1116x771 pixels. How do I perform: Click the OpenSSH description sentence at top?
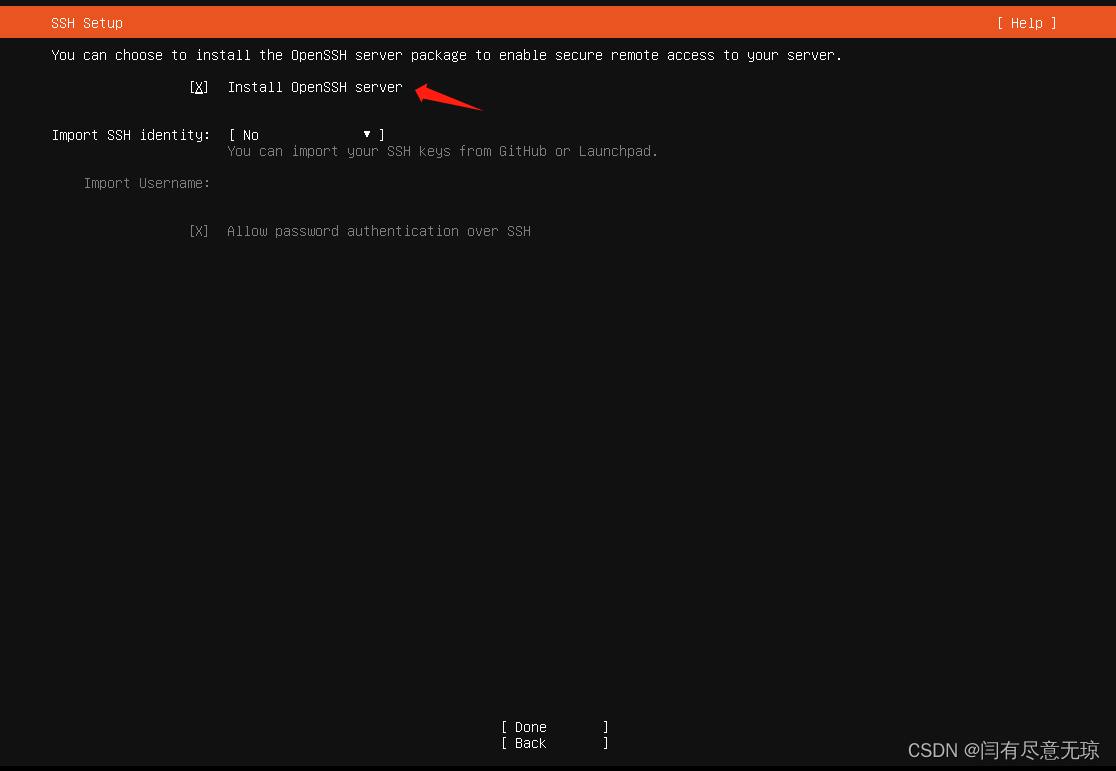point(446,55)
